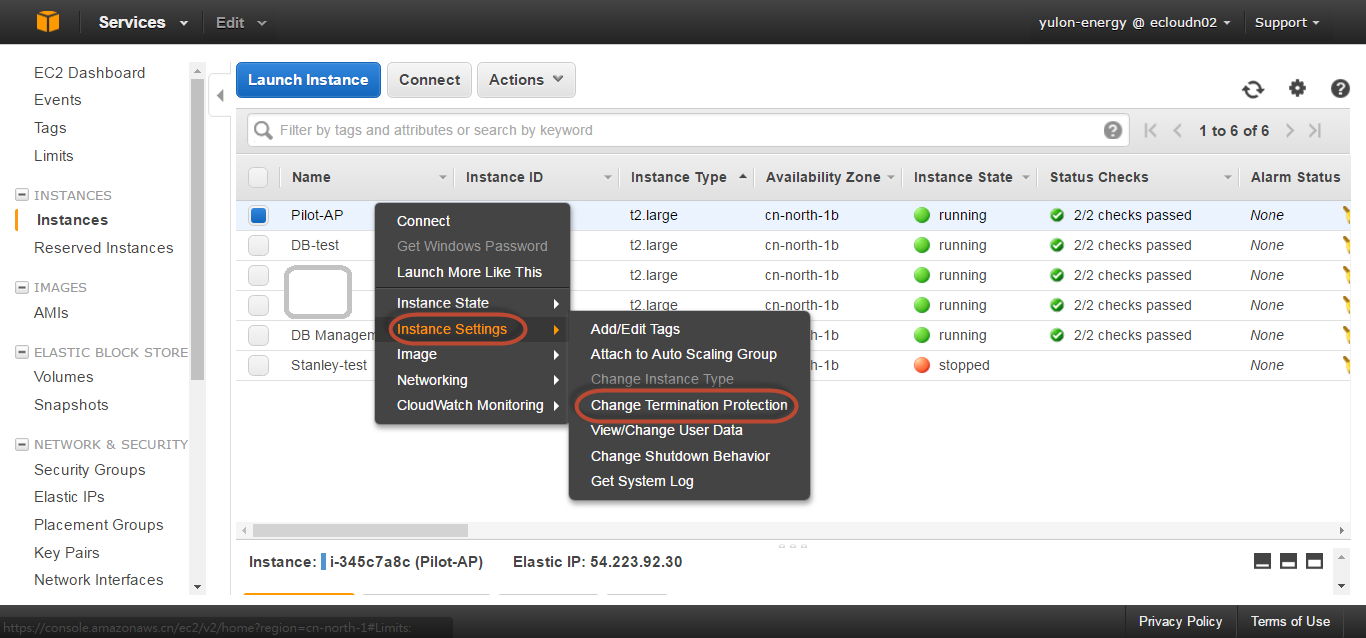Collapse the INSTANCES sidebar section
Viewport: 1366px width, 638px height.
[x=22, y=195]
